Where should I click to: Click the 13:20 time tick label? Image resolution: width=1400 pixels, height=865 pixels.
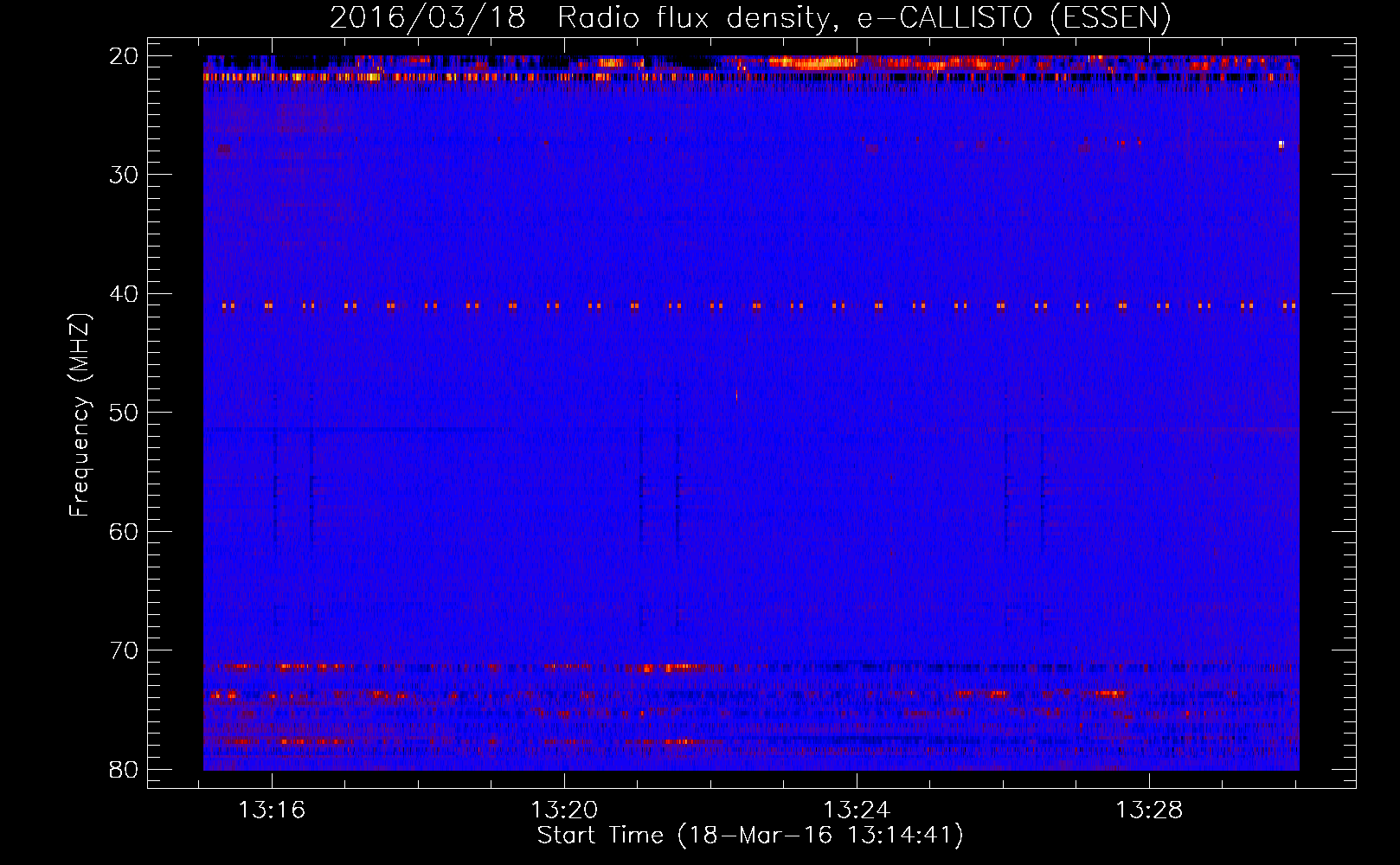[564, 811]
